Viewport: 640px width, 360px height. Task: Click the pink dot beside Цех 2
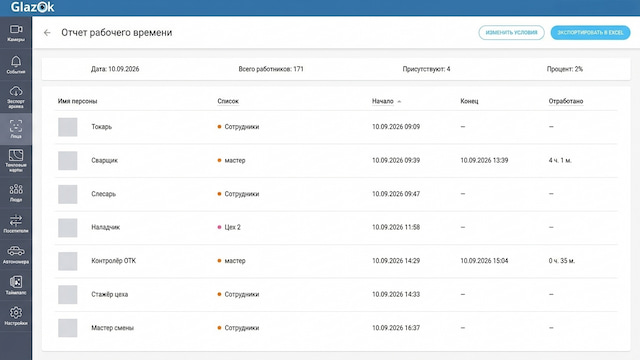click(x=219, y=227)
